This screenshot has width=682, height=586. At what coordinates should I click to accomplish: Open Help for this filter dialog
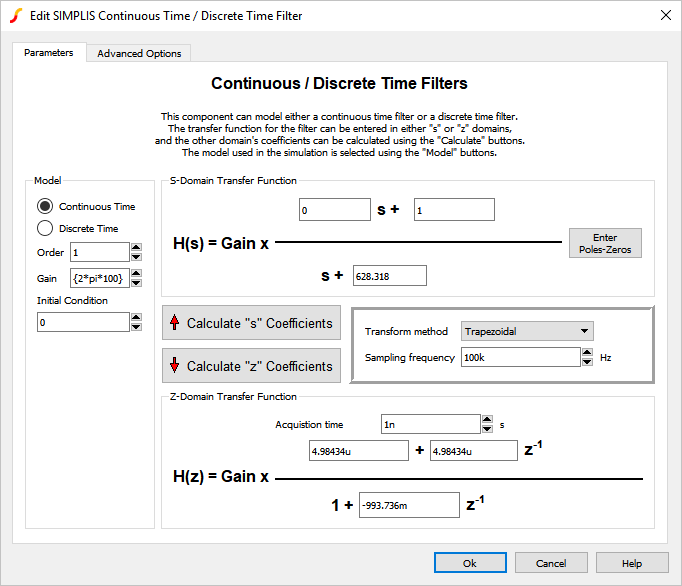632,563
